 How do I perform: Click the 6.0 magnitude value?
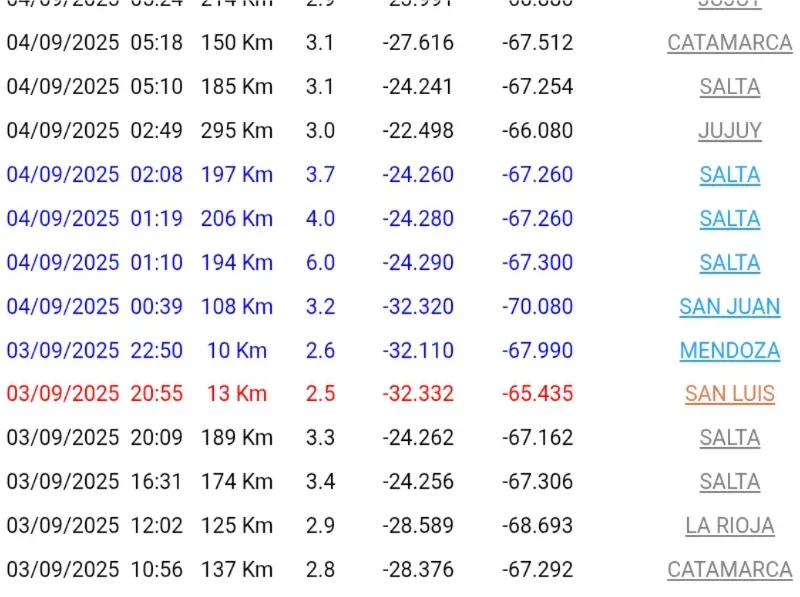320,263
